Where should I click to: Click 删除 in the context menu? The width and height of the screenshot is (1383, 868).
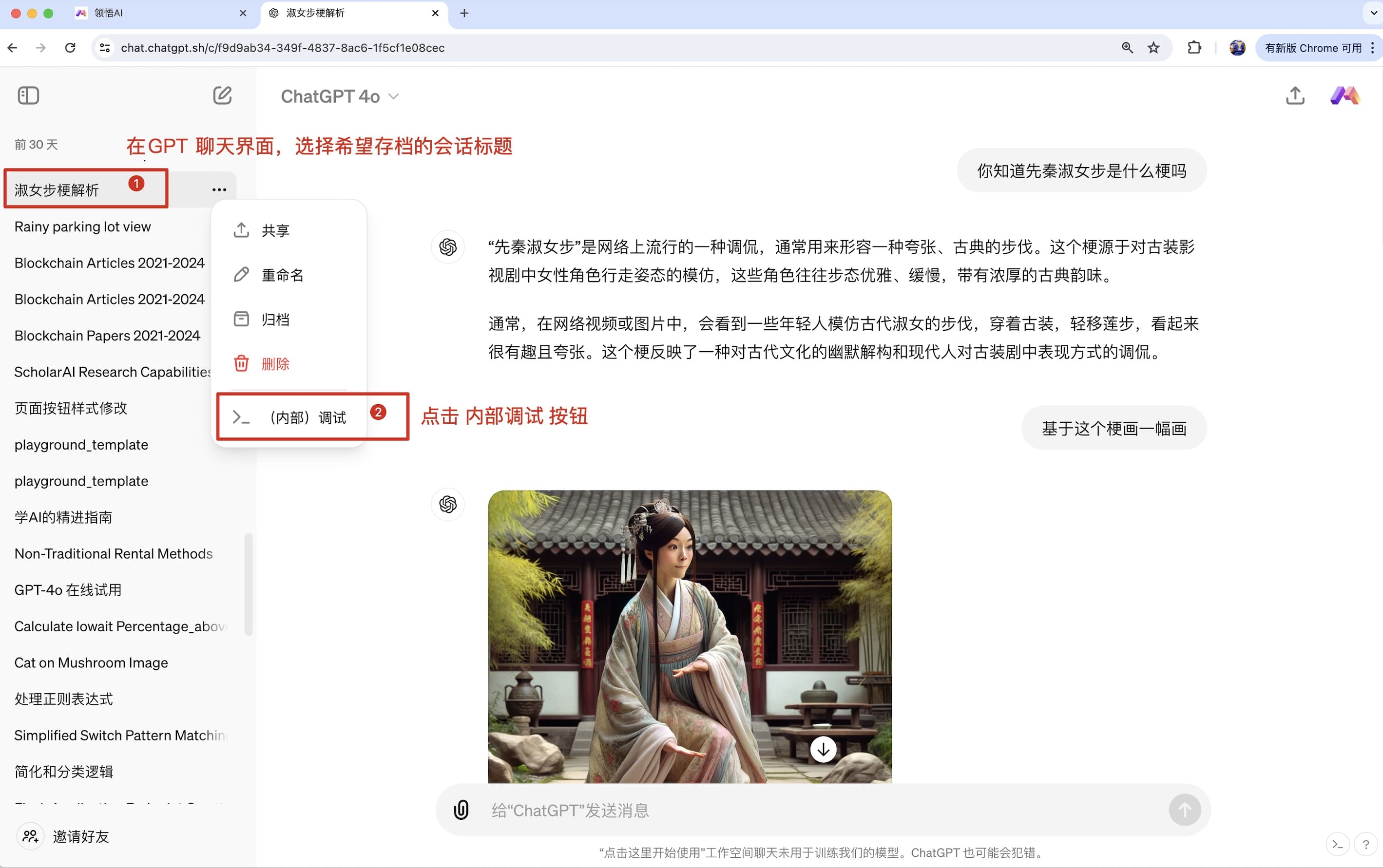[x=275, y=364]
